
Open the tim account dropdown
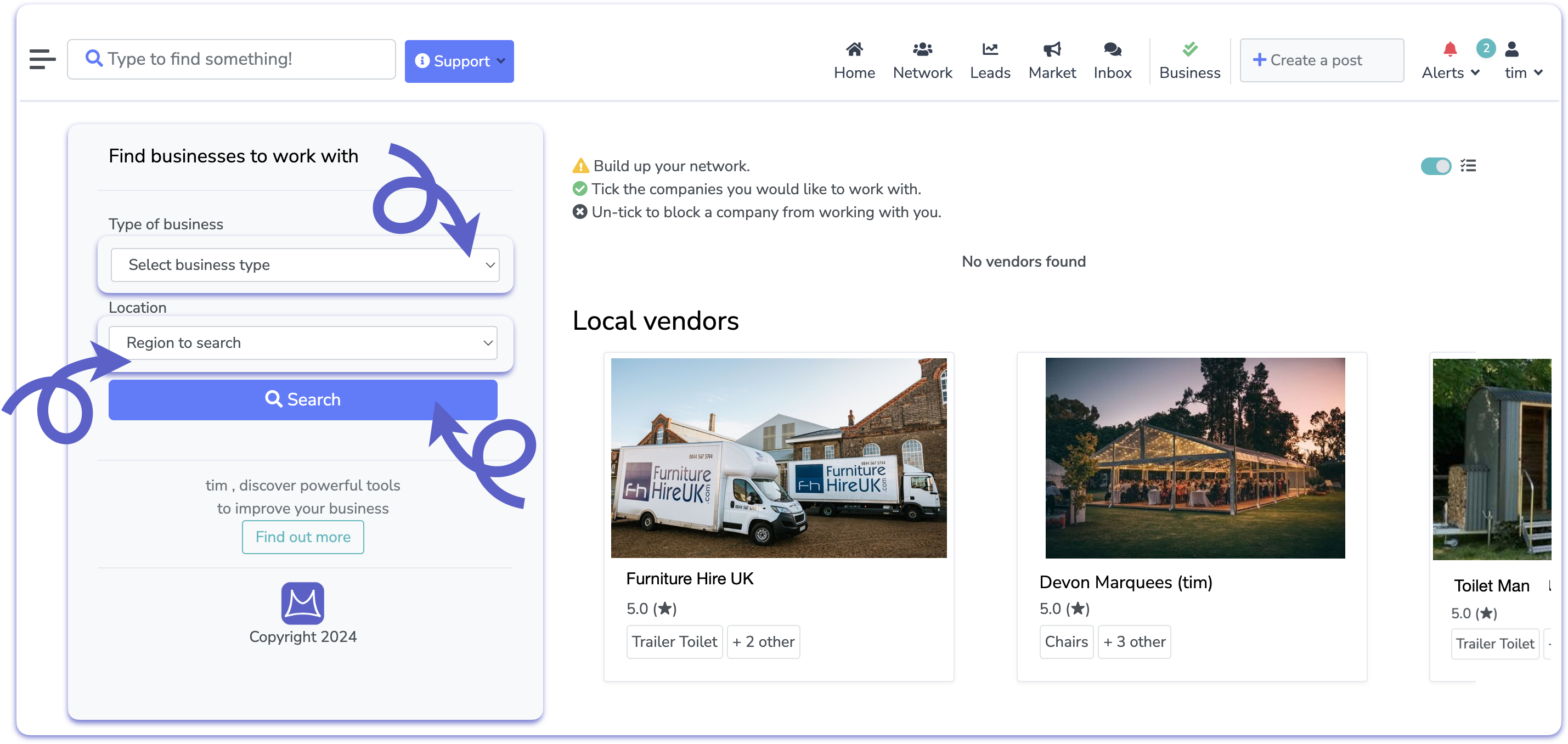tap(1523, 72)
